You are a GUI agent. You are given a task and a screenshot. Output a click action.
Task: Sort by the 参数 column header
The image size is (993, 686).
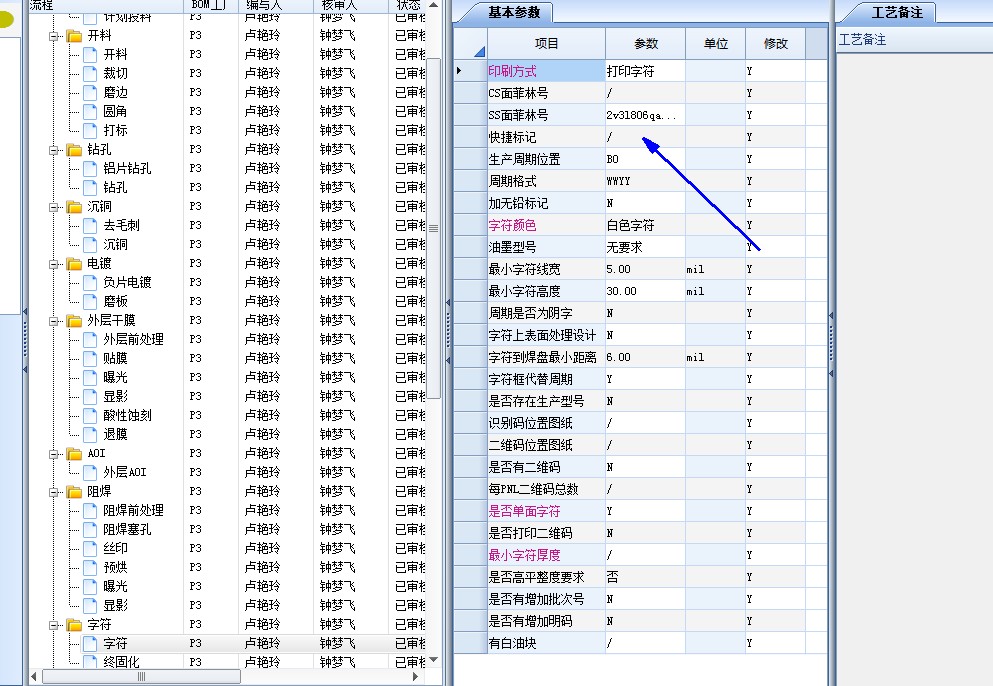(x=645, y=44)
